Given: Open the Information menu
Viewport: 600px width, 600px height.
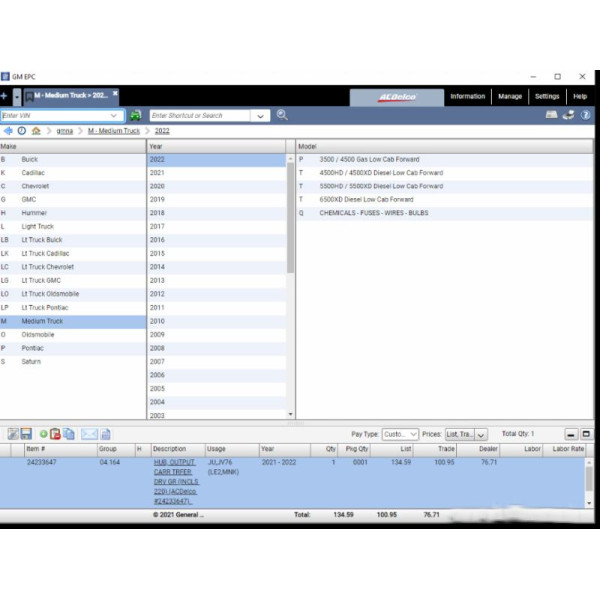Looking at the screenshot, I should click(467, 97).
